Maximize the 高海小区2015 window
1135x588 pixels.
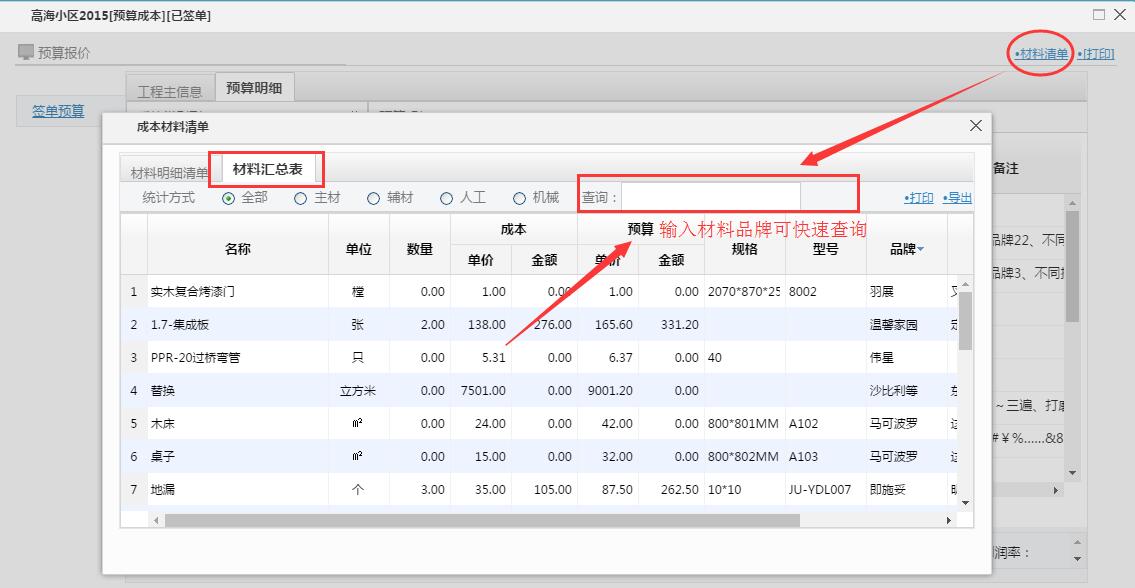(x=1099, y=15)
